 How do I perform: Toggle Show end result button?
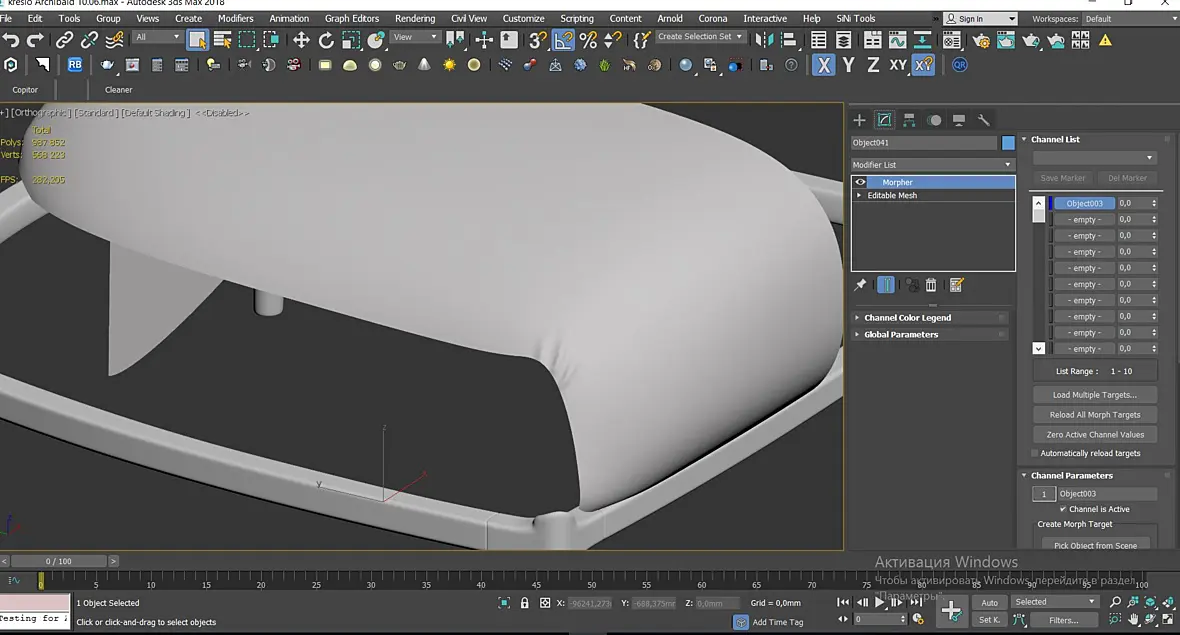886,284
